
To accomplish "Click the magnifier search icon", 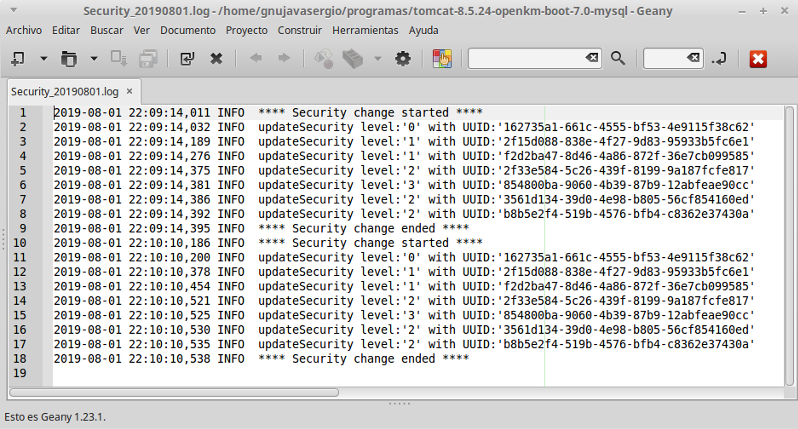I will [618, 59].
